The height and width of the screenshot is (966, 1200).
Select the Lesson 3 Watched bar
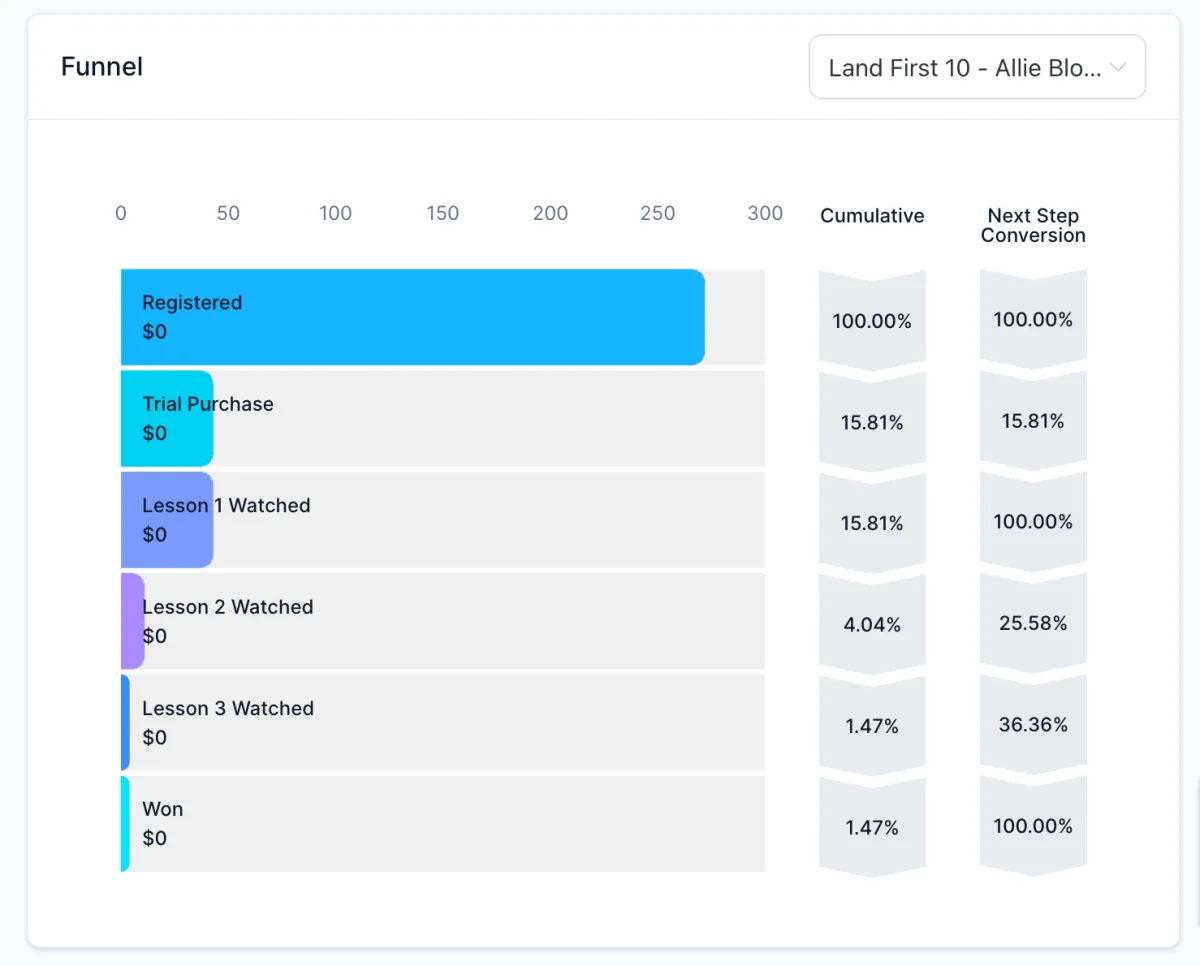125,722
